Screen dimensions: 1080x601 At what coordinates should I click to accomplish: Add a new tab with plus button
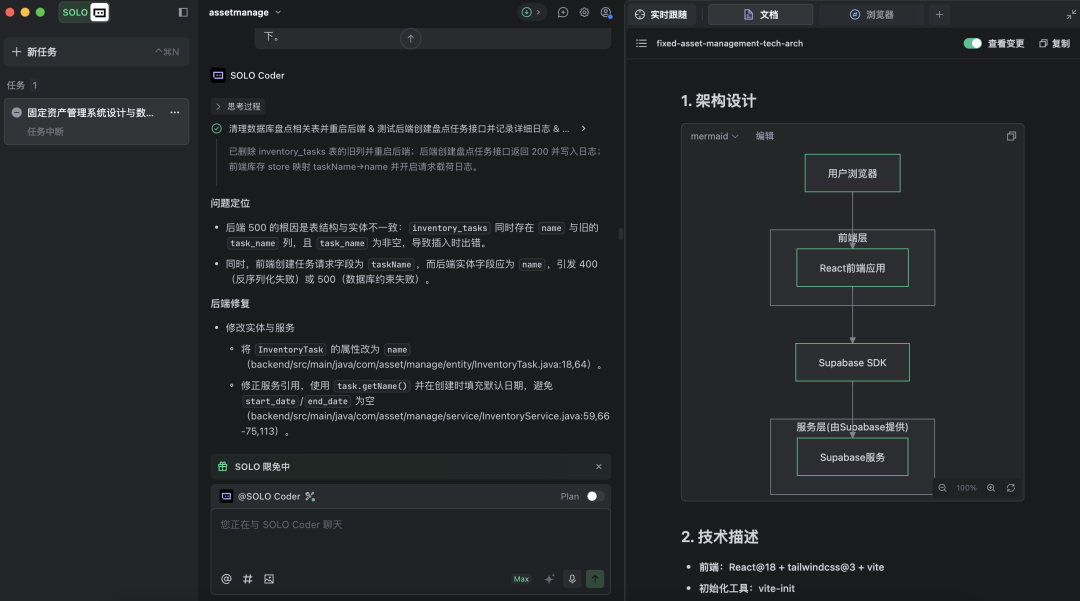[939, 14]
